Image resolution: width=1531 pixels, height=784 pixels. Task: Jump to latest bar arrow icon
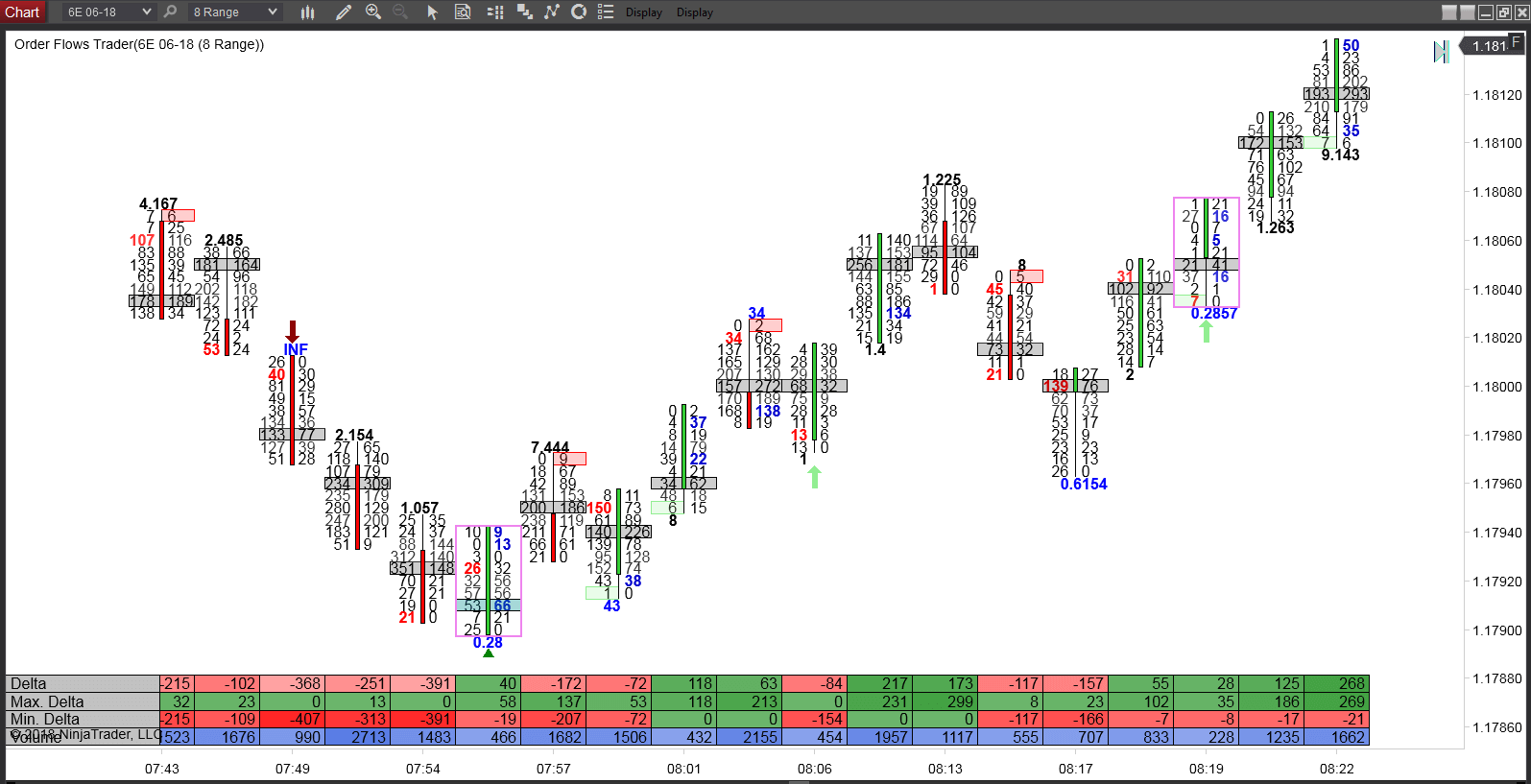tap(1441, 52)
